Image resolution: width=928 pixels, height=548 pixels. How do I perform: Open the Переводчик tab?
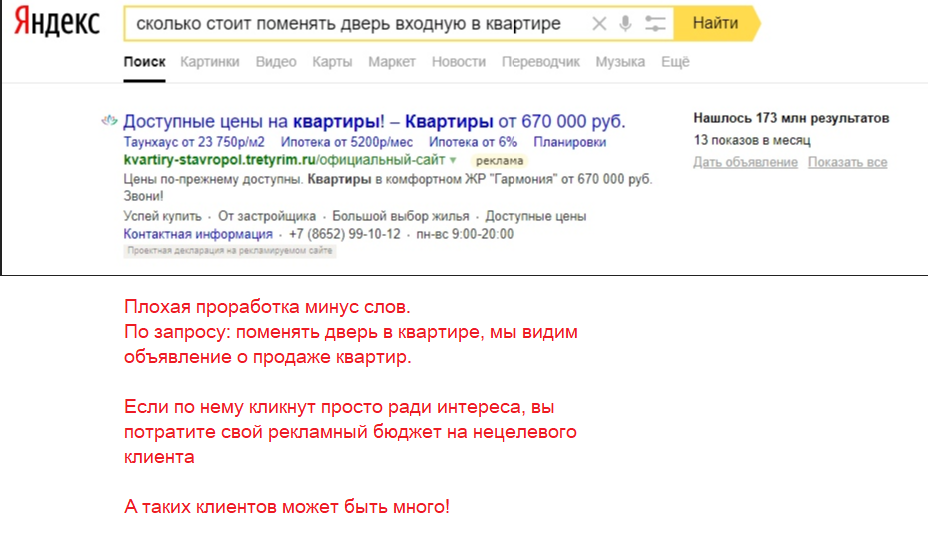541,62
